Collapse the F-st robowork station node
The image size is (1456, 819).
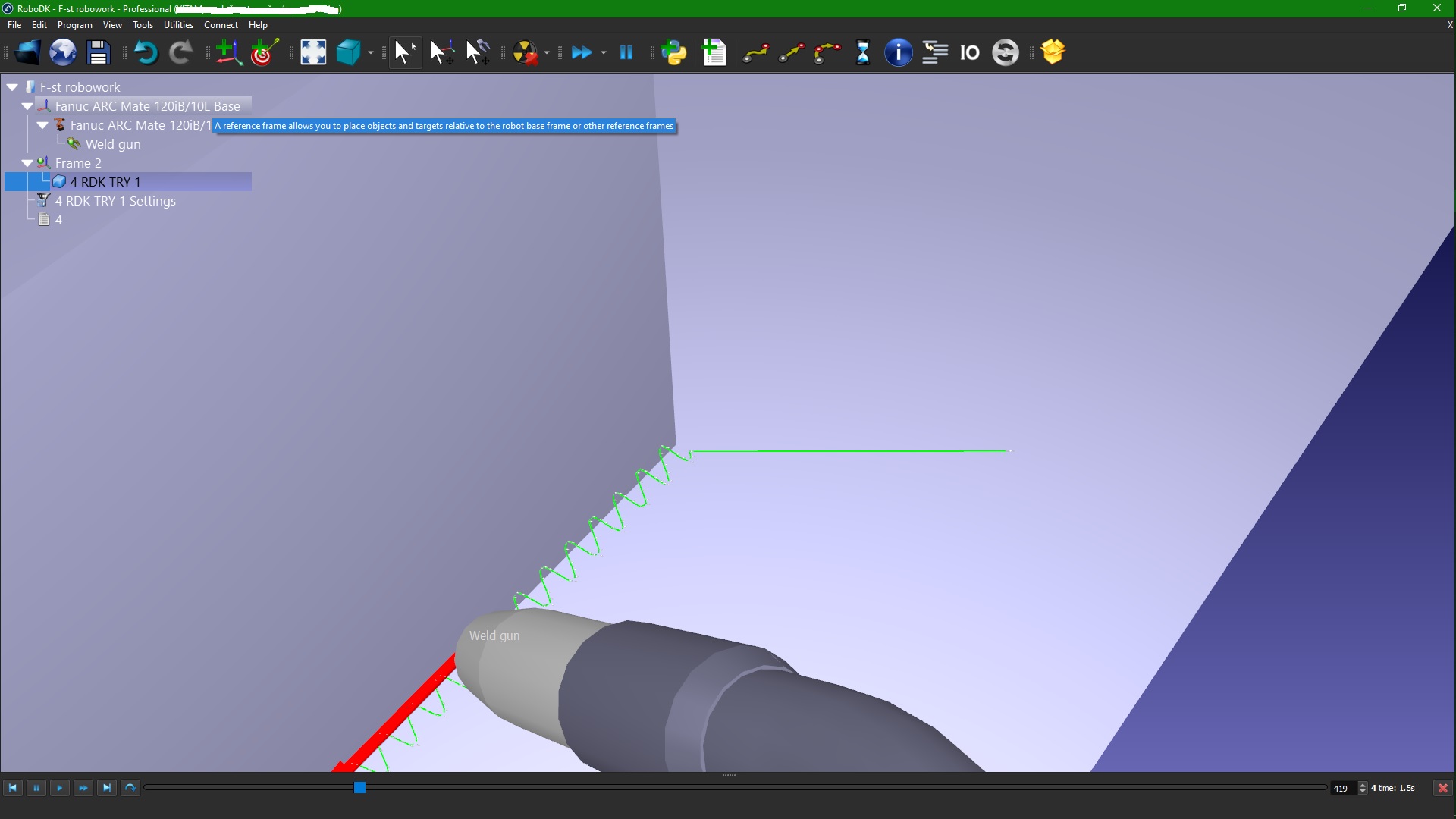tap(12, 87)
